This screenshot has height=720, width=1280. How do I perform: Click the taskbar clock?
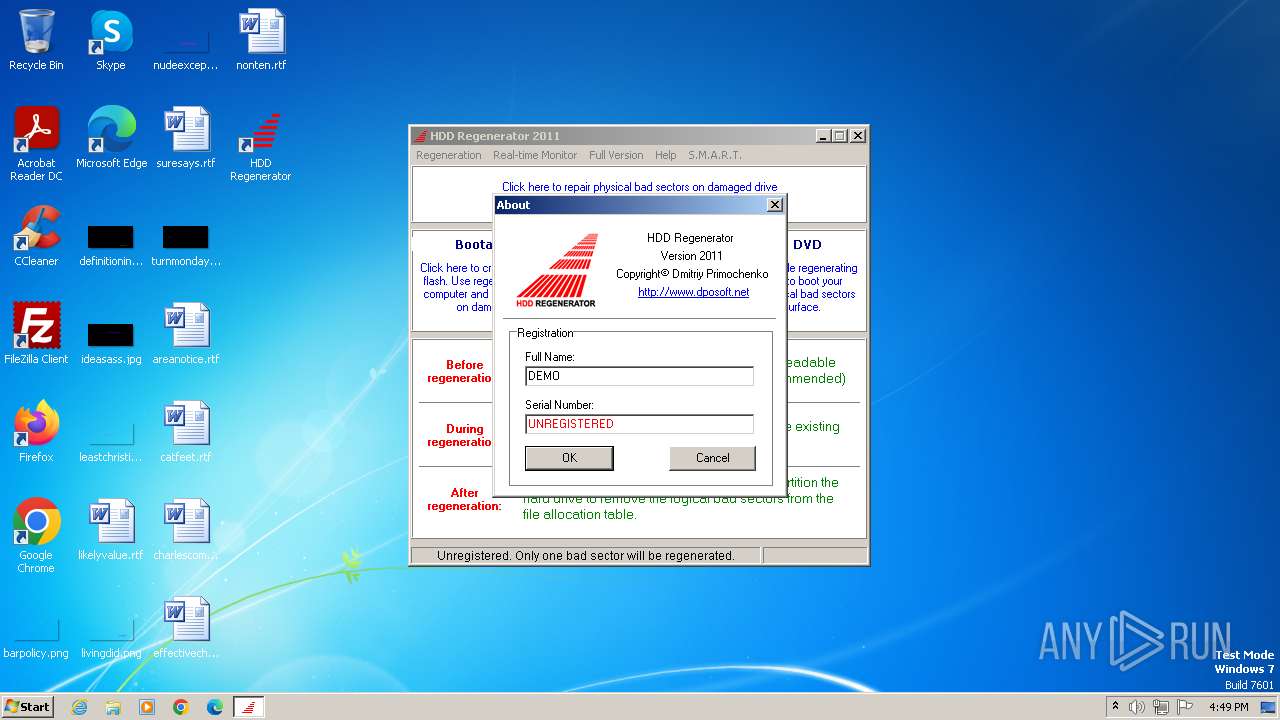1228,707
